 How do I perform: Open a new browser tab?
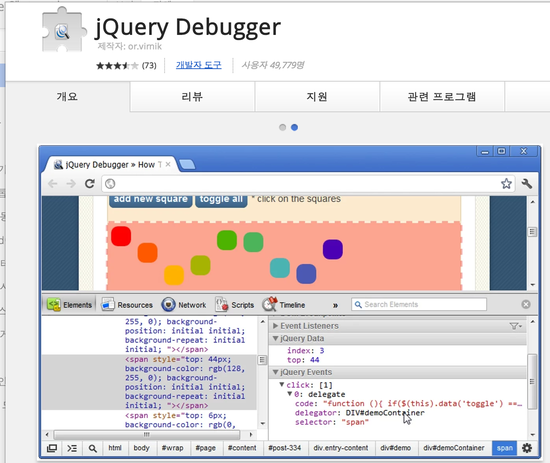[187, 164]
